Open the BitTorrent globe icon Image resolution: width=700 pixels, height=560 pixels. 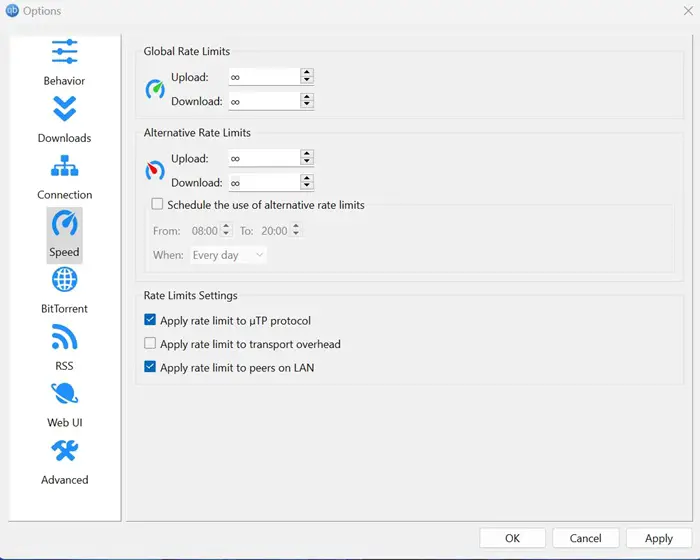(x=65, y=280)
